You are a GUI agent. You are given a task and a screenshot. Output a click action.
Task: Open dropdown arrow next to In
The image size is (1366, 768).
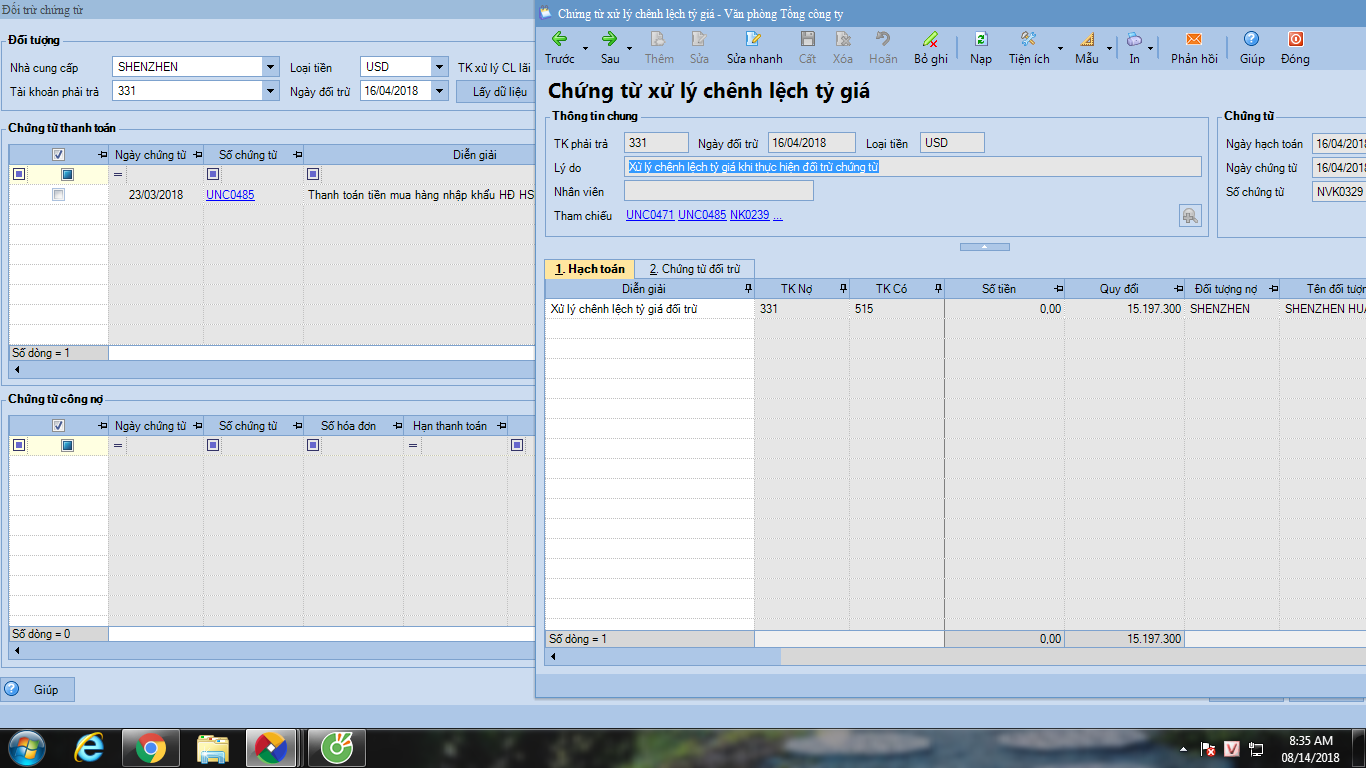click(x=1151, y=48)
